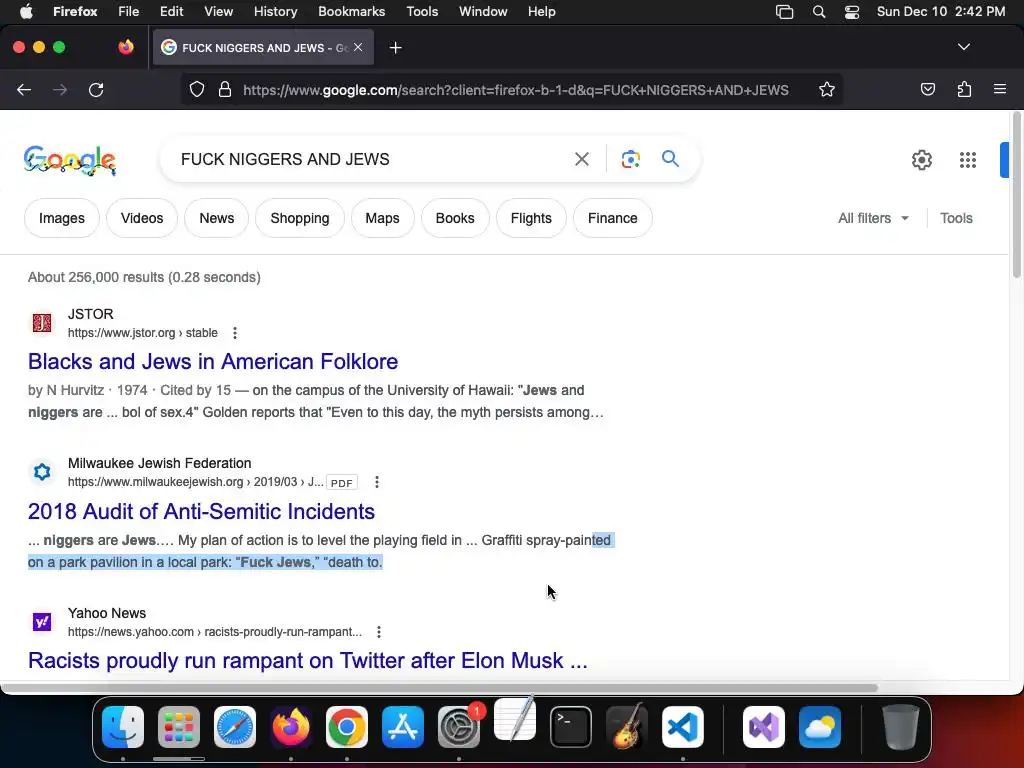
Task: Open Launchpad from the Dock
Action: pos(179,727)
